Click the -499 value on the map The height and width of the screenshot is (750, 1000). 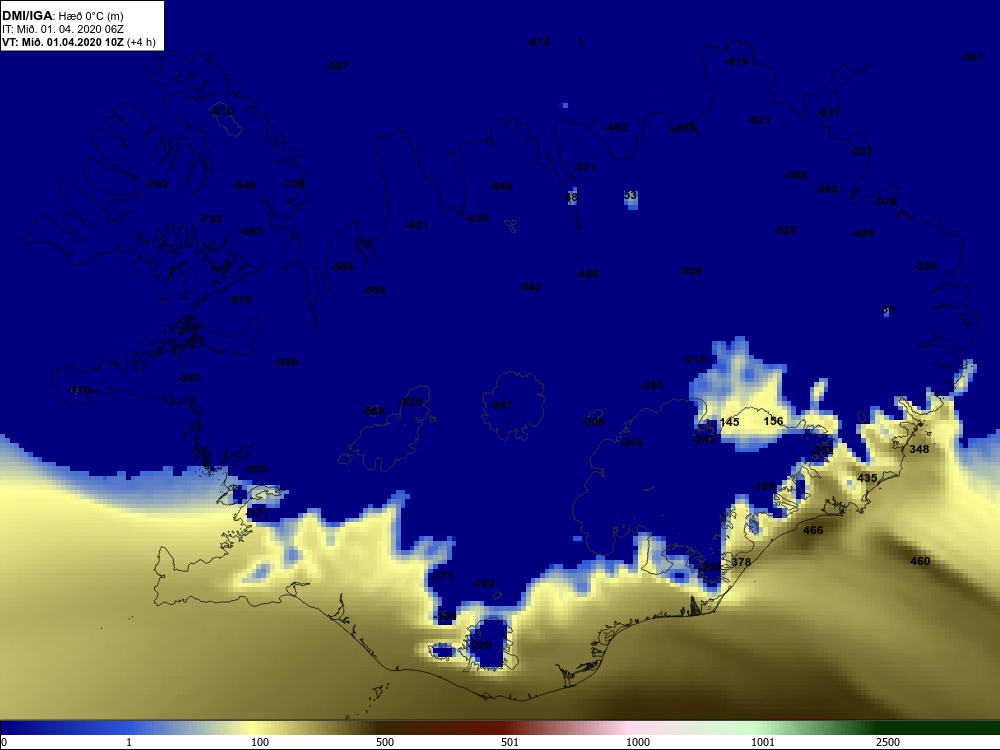click(x=862, y=233)
